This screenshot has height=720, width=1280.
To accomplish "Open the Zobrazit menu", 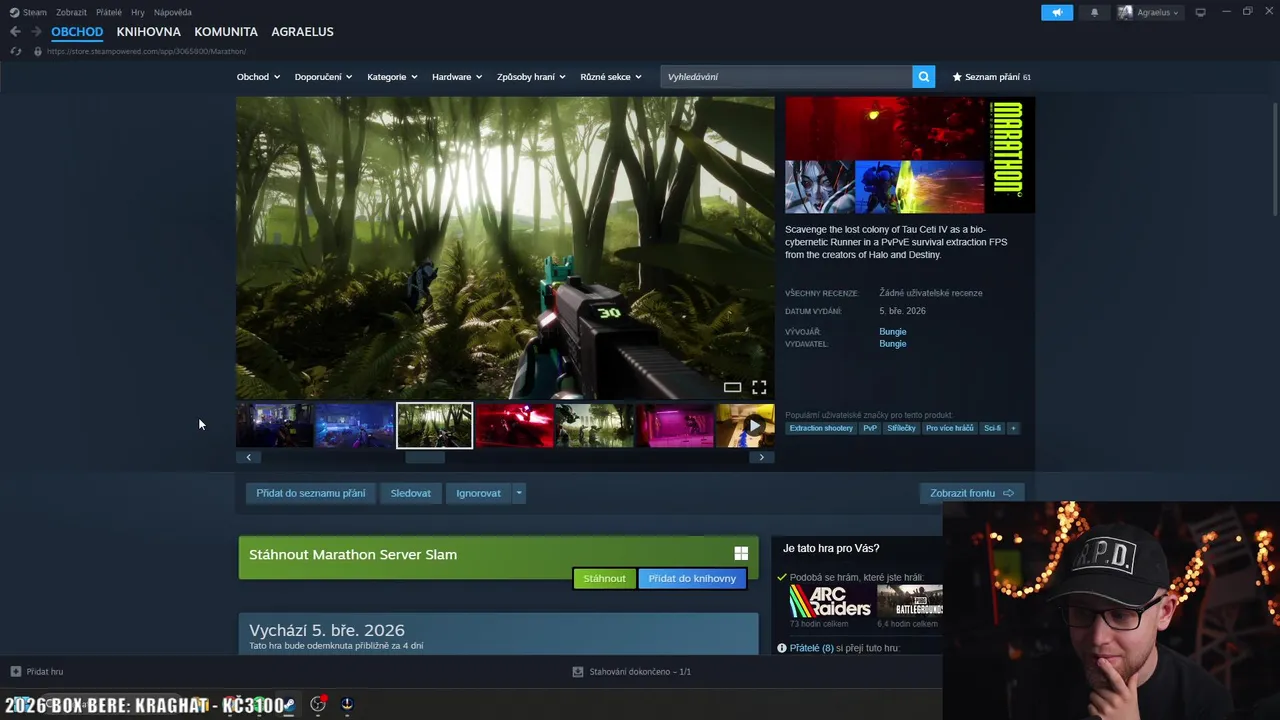I will point(71,13).
